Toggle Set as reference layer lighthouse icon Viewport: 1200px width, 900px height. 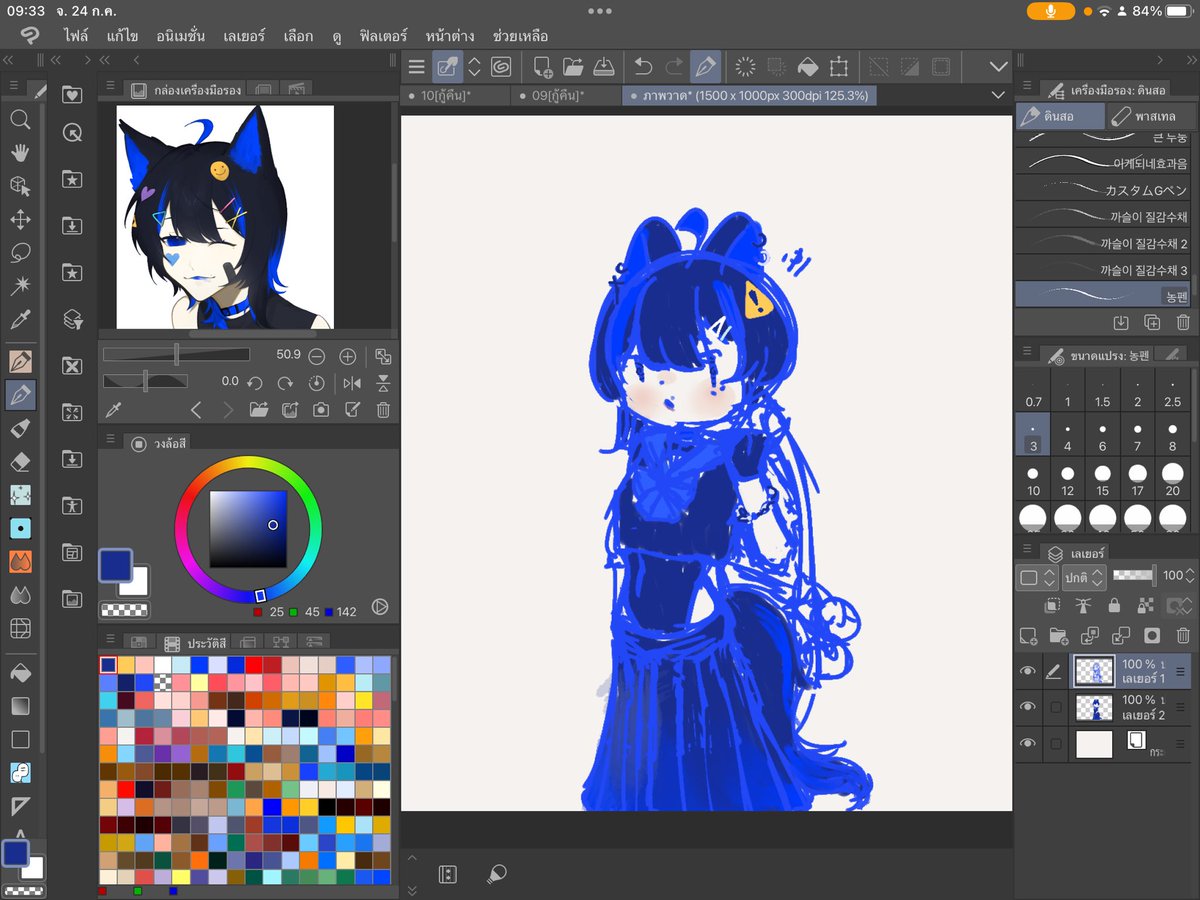pos(1083,606)
